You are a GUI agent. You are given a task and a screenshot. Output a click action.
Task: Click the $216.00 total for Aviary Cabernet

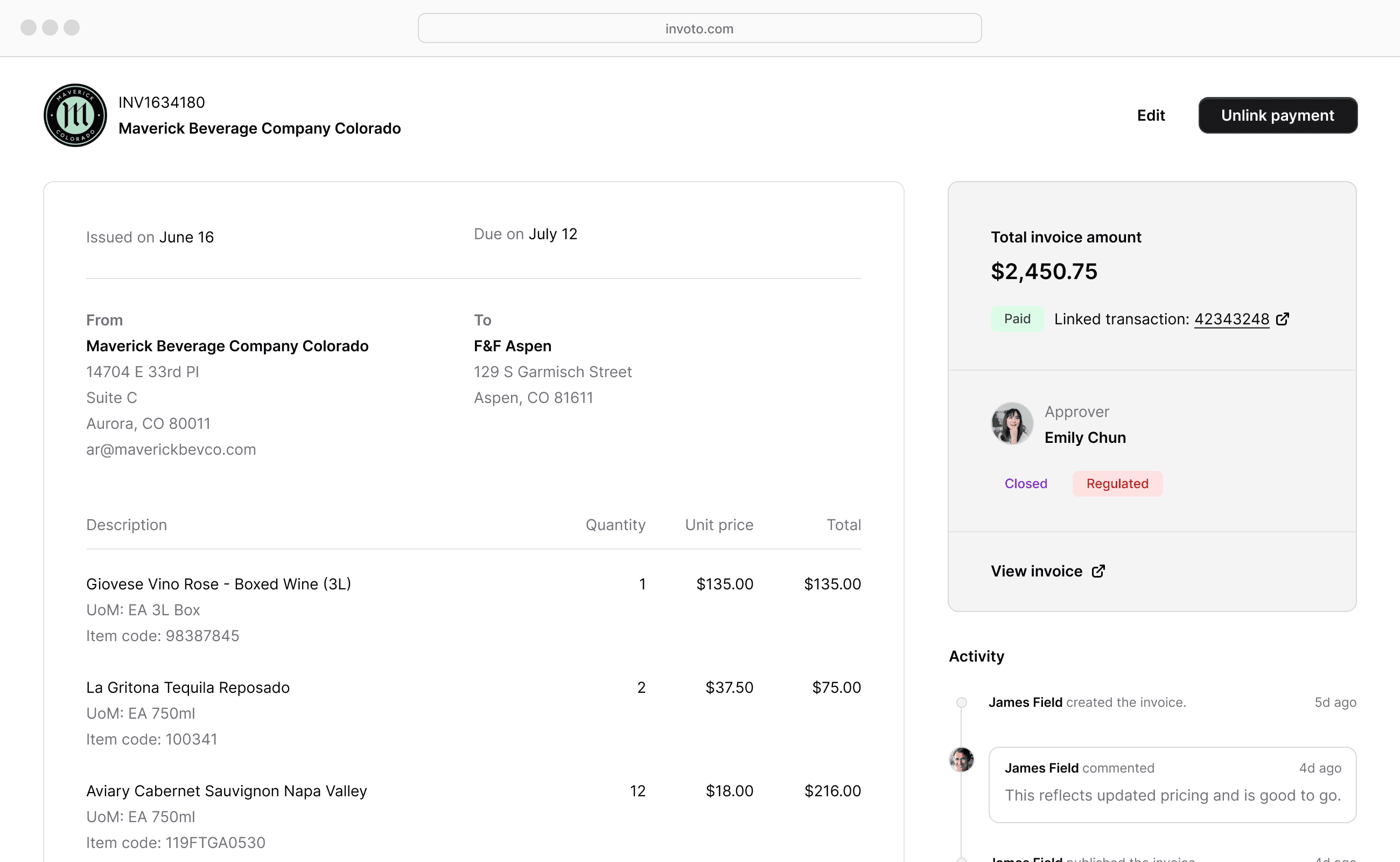(832, 791)
